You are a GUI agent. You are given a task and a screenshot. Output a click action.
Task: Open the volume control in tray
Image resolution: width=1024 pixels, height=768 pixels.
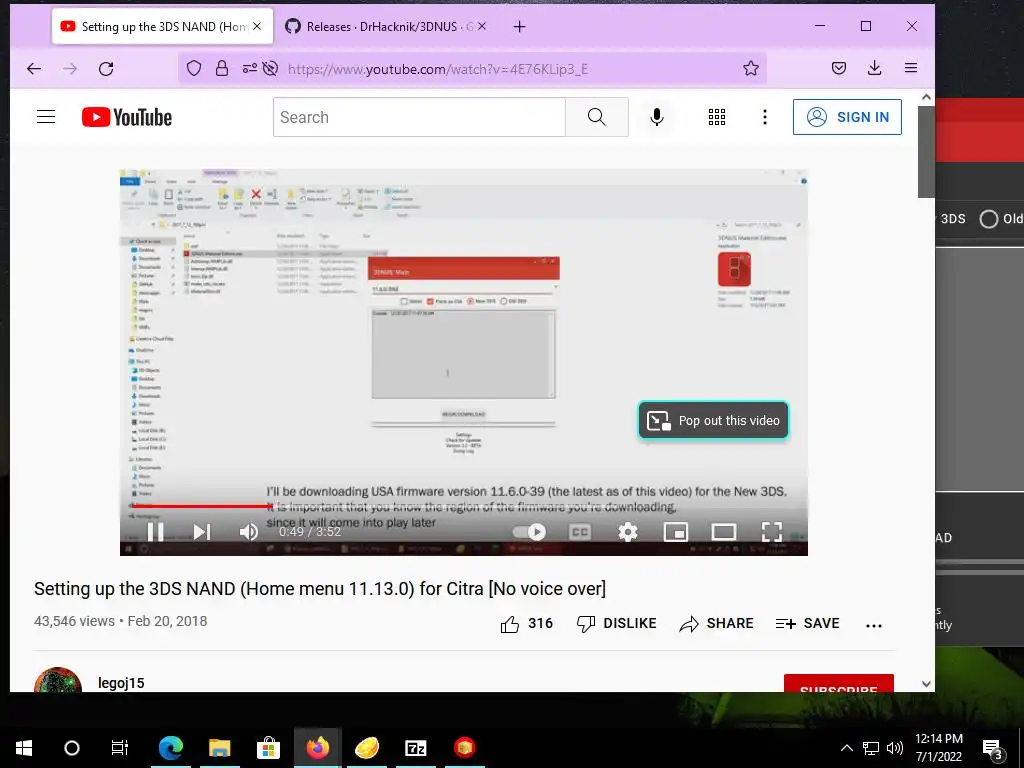(x=895, y=748)
